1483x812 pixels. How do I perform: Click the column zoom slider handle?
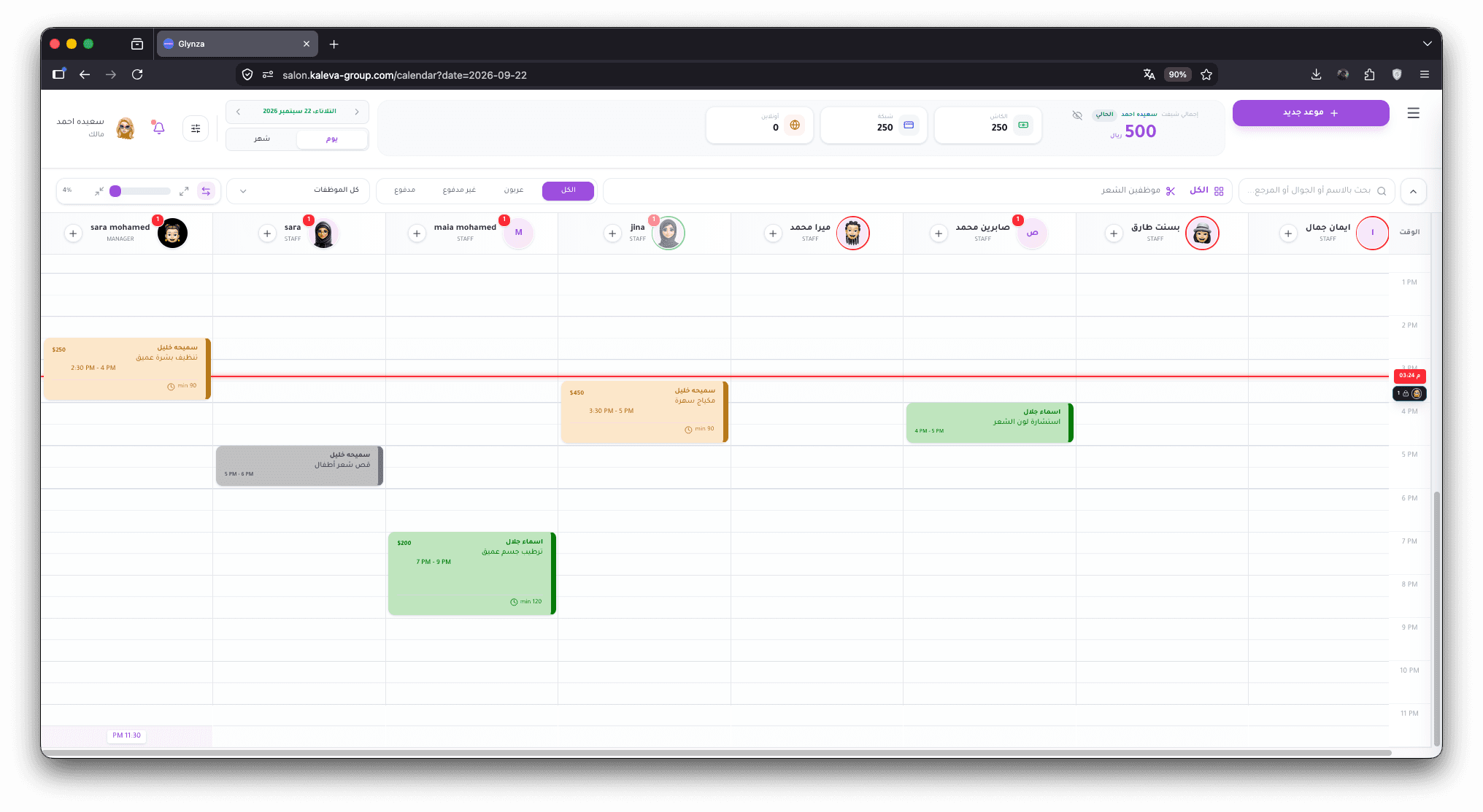115,191
